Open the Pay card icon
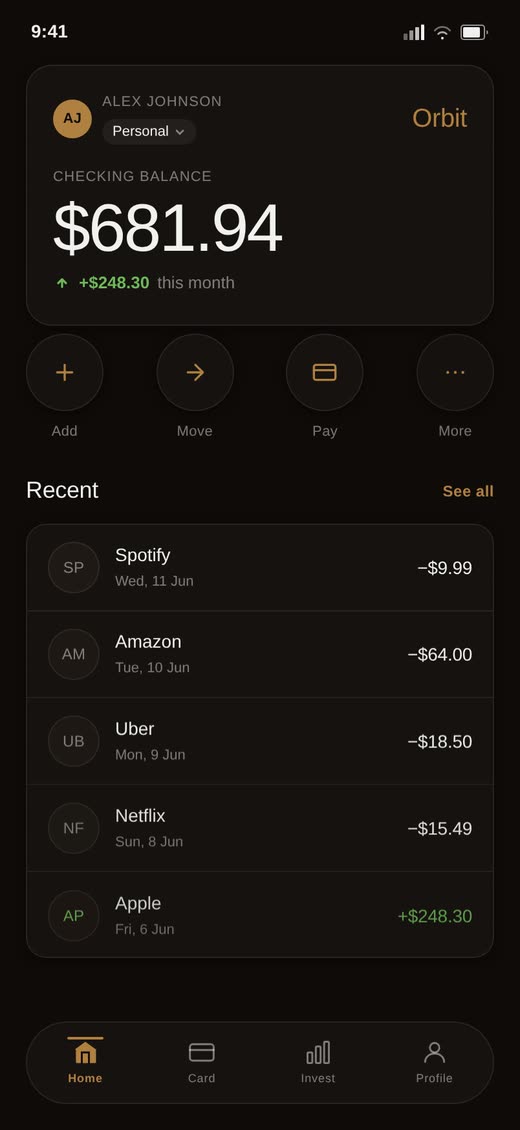This screenshot has height=1130, width=520. coord(325,373)
